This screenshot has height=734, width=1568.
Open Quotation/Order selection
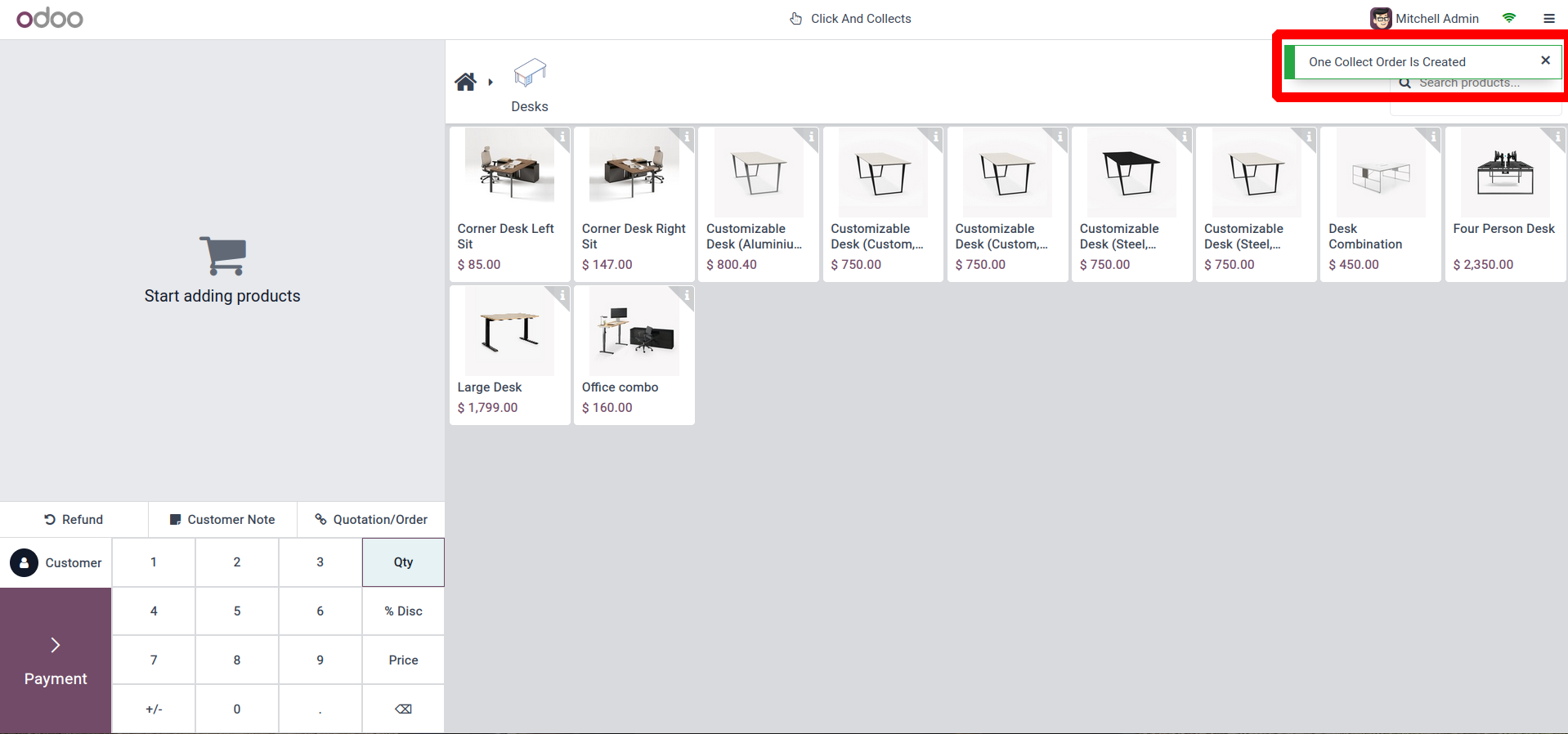pos(371,520)
